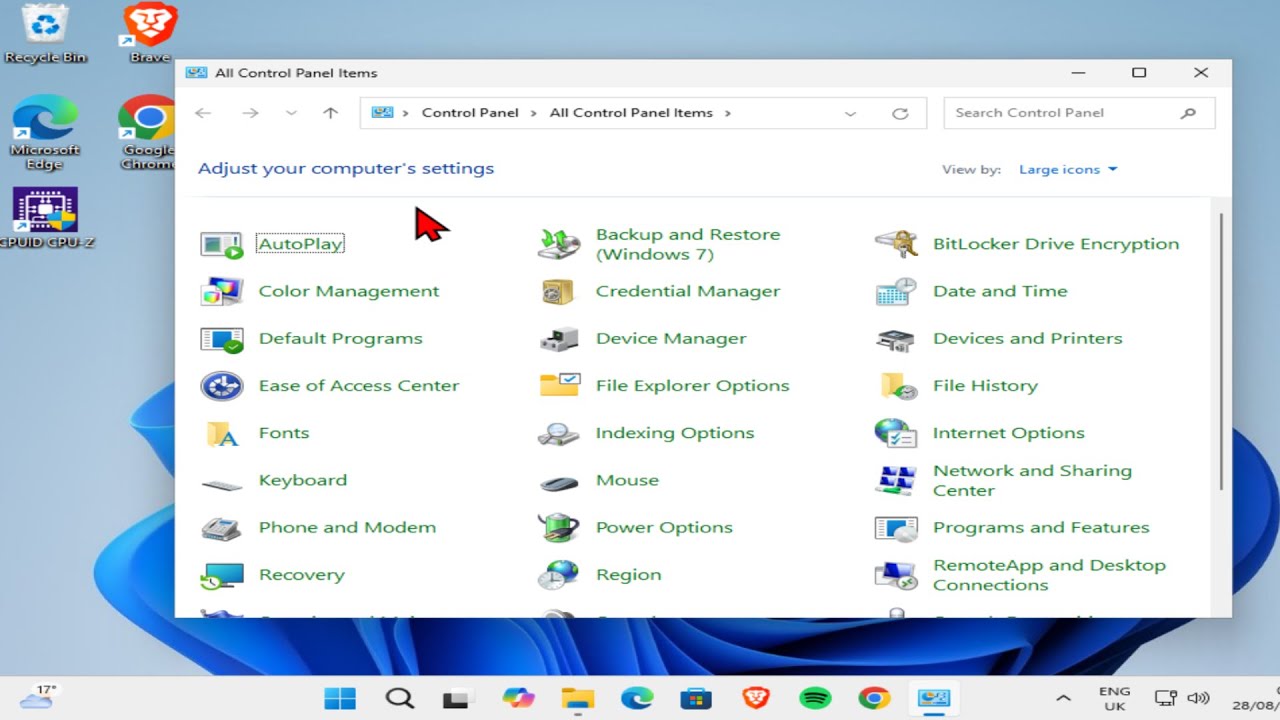
Task: Expand the chevron after All Control Panel Items
Action: point(728,113)
